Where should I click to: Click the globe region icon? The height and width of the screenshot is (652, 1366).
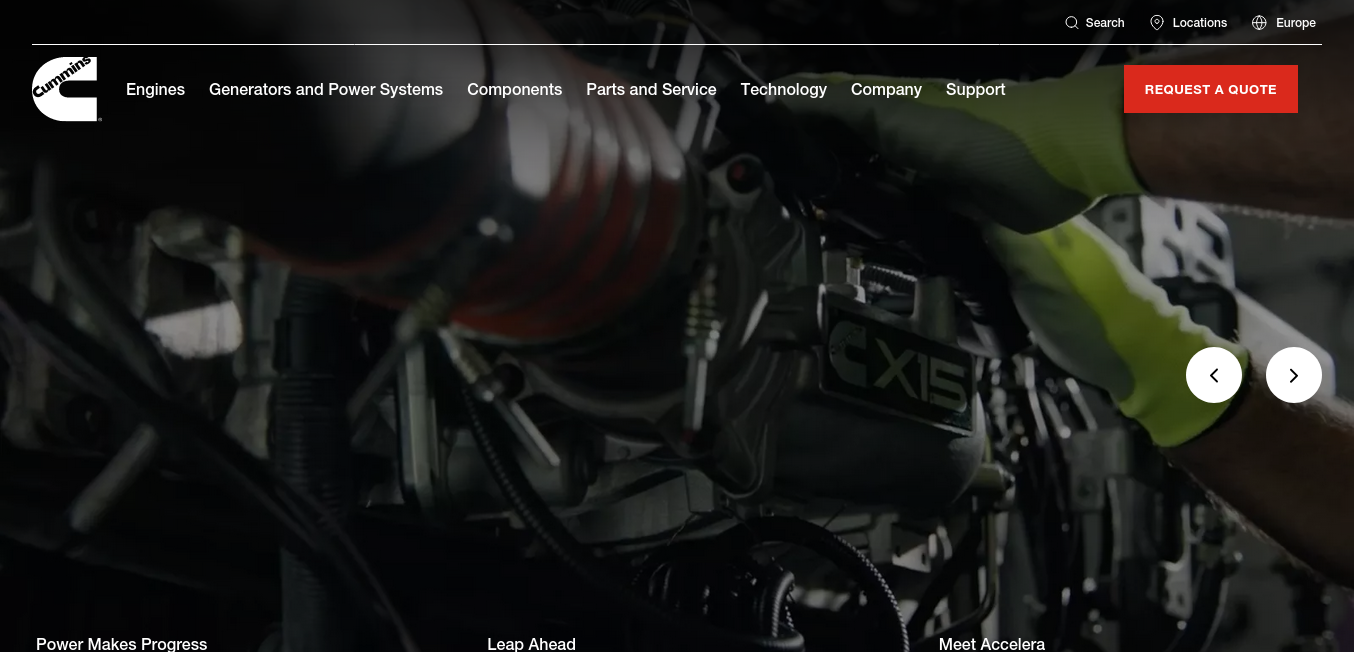point(1259,23)
